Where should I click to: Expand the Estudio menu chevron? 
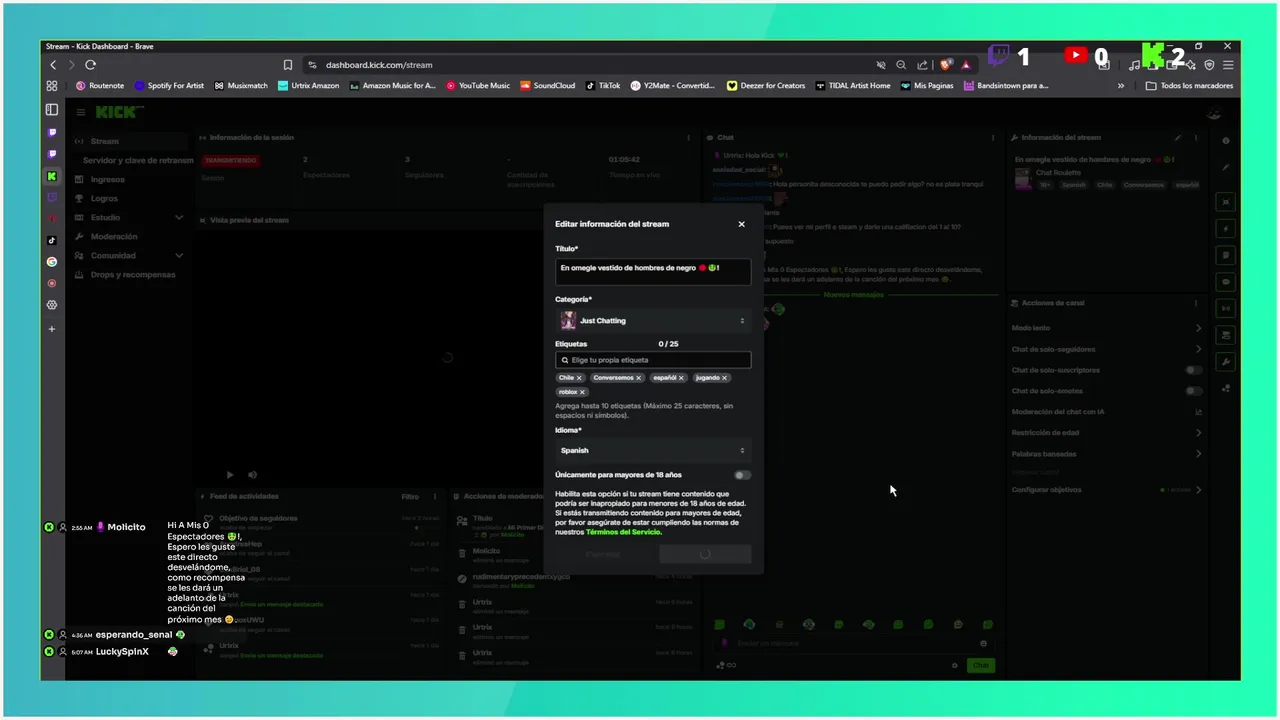click(179, 217)
